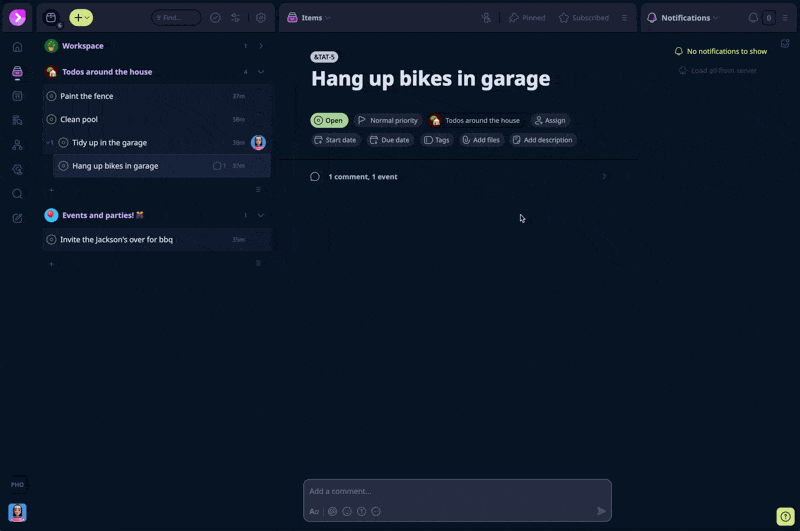
Task: Open the Tags chip
Action: pyautogui.click(x=437, y=140)
